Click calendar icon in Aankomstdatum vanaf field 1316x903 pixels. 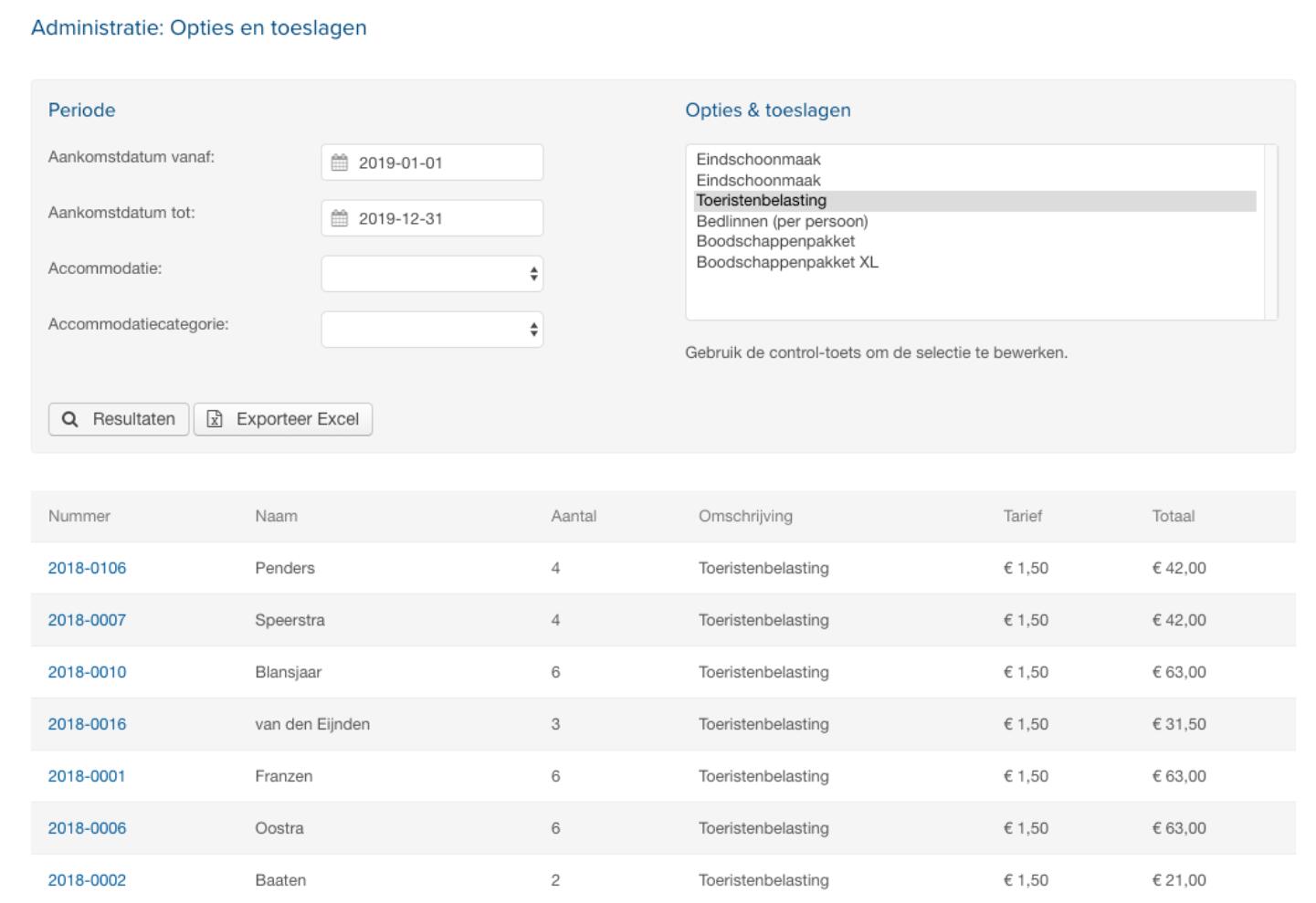[x=339, y=163]
